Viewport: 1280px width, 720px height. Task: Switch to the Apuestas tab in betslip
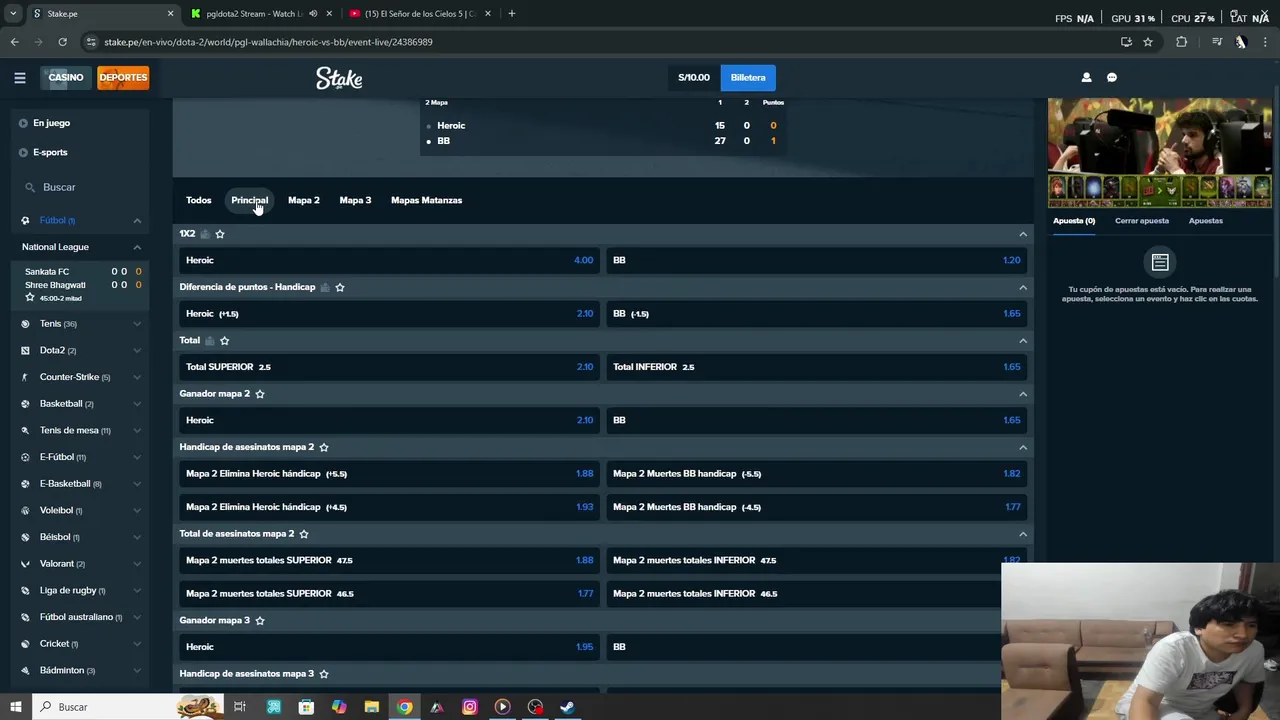[1205, 221]
